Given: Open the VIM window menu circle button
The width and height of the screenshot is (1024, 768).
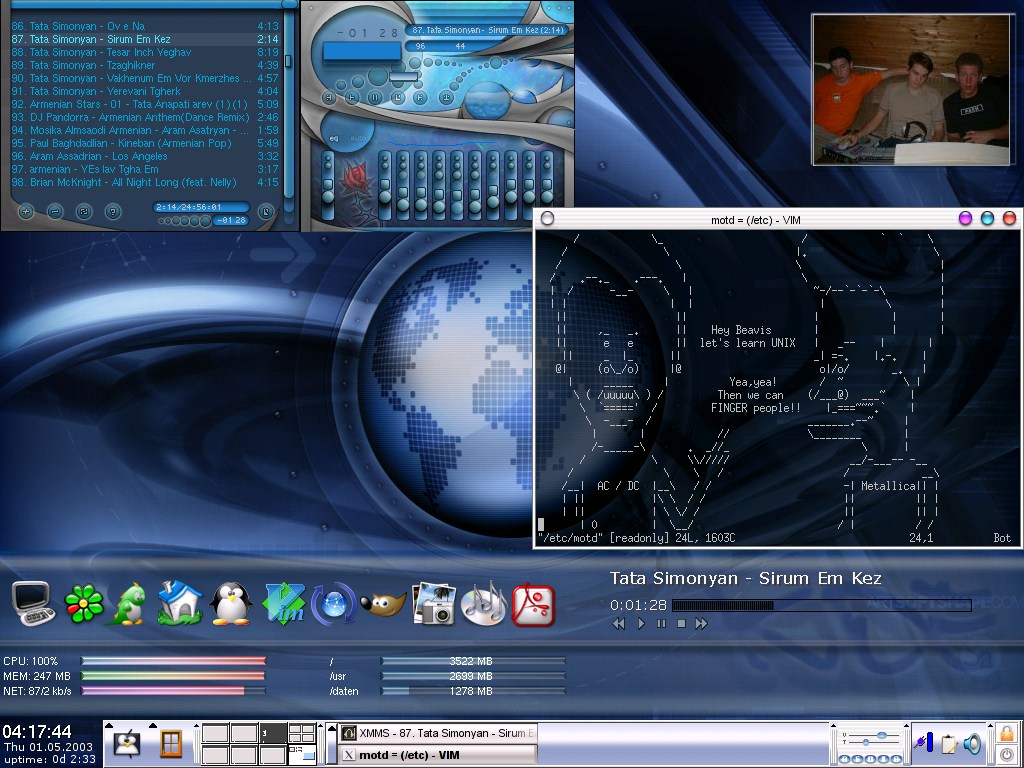Looking at the screenshot, I should click(547, 219).
